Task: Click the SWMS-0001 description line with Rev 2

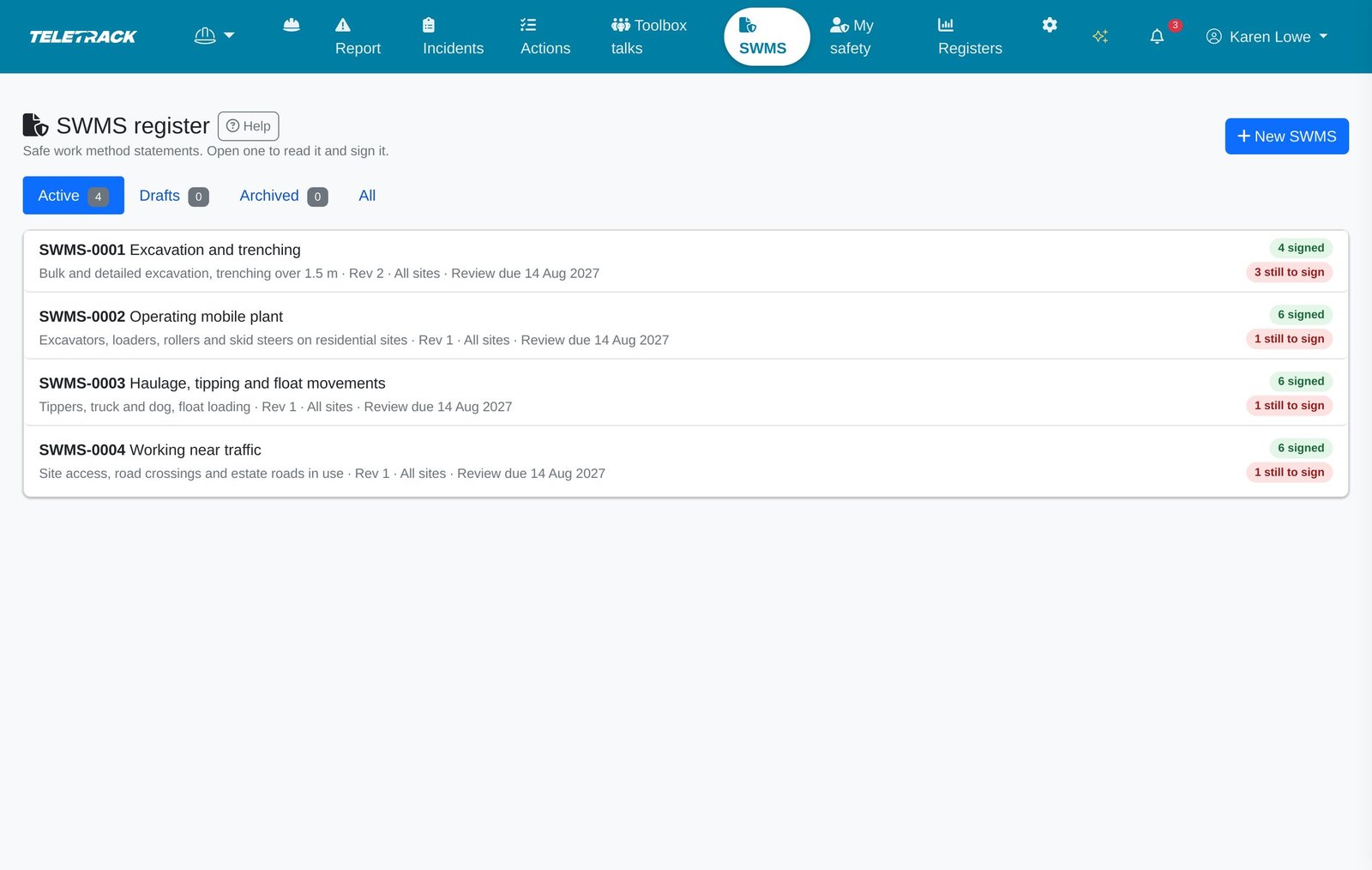Action: pos(319,274)
